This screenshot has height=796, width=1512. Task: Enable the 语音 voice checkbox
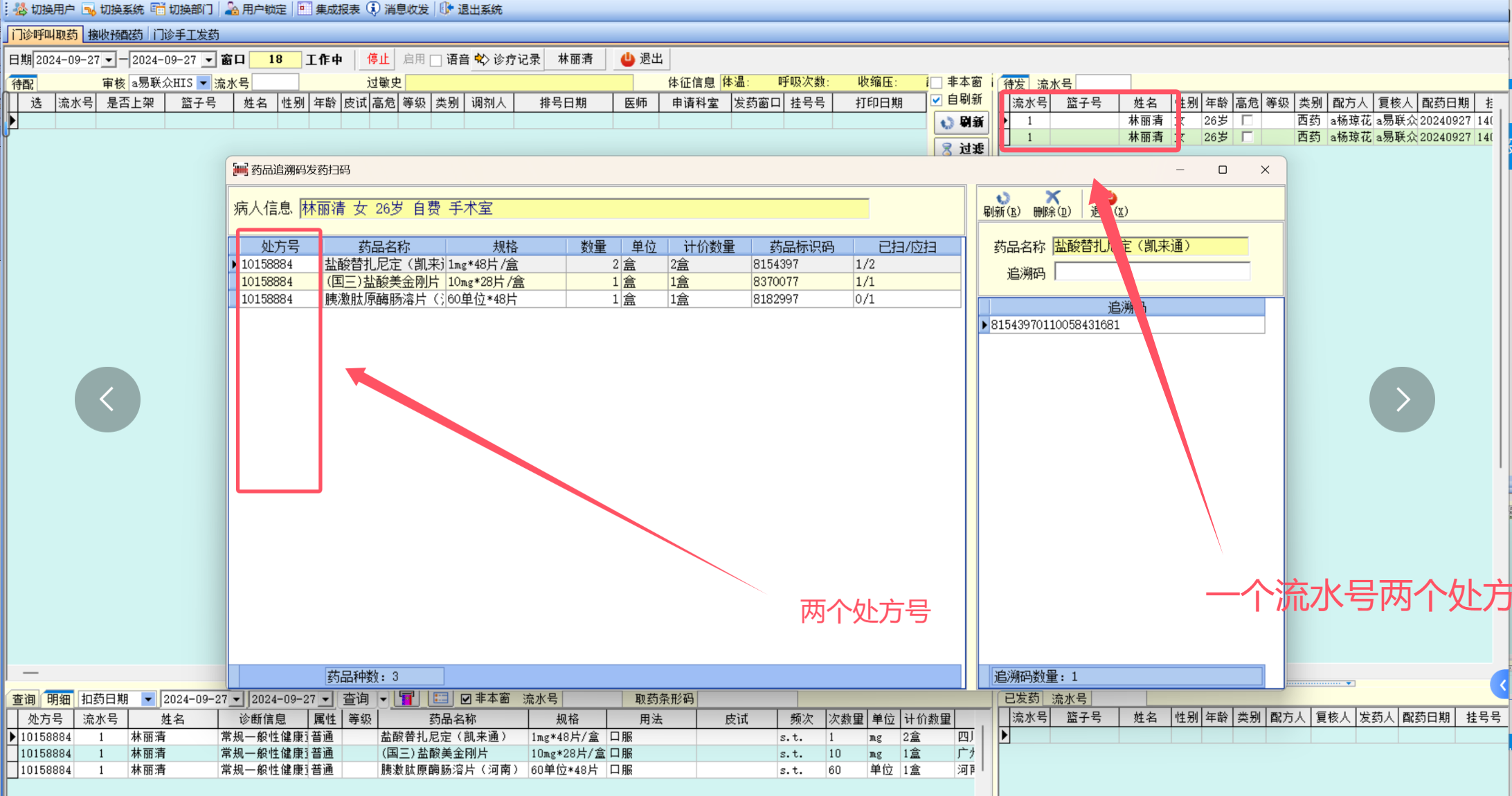(436, 60)
